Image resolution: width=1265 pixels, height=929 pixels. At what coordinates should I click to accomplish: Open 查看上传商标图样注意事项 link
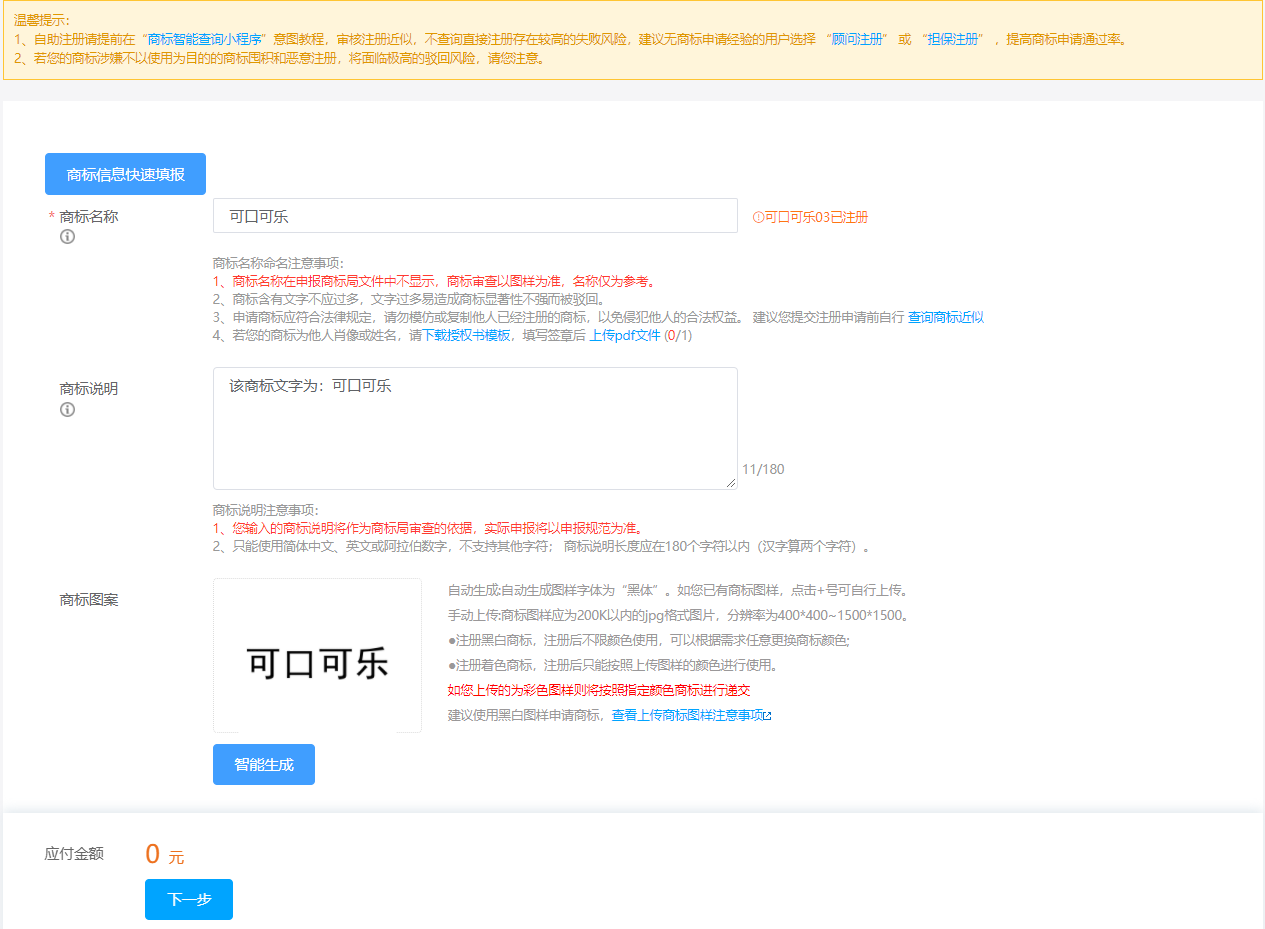point(687,716)
